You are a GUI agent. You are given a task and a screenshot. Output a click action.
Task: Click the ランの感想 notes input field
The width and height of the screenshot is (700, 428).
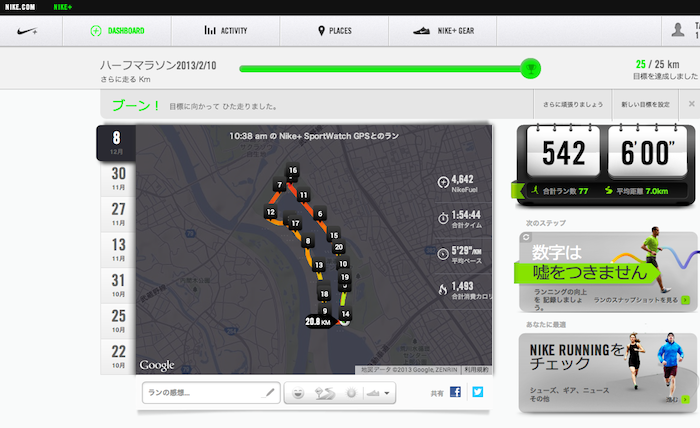[x=211, y=393]
